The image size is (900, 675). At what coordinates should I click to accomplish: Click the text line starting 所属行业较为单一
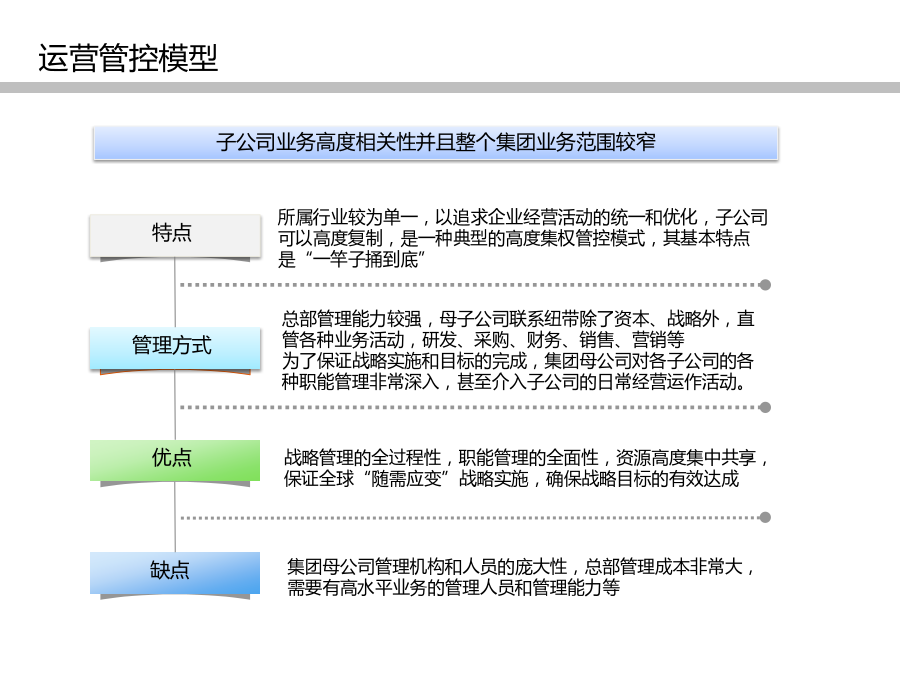(522, 217)
